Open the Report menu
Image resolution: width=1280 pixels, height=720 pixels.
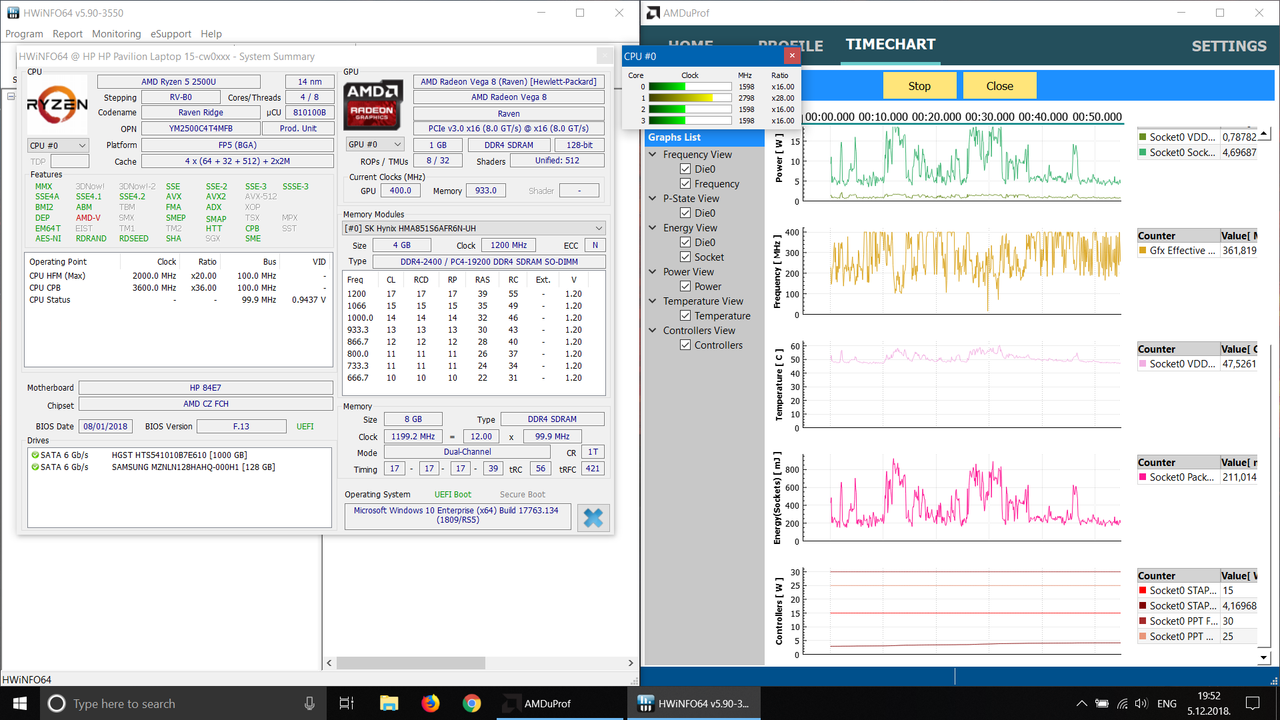tap(67, 34)
